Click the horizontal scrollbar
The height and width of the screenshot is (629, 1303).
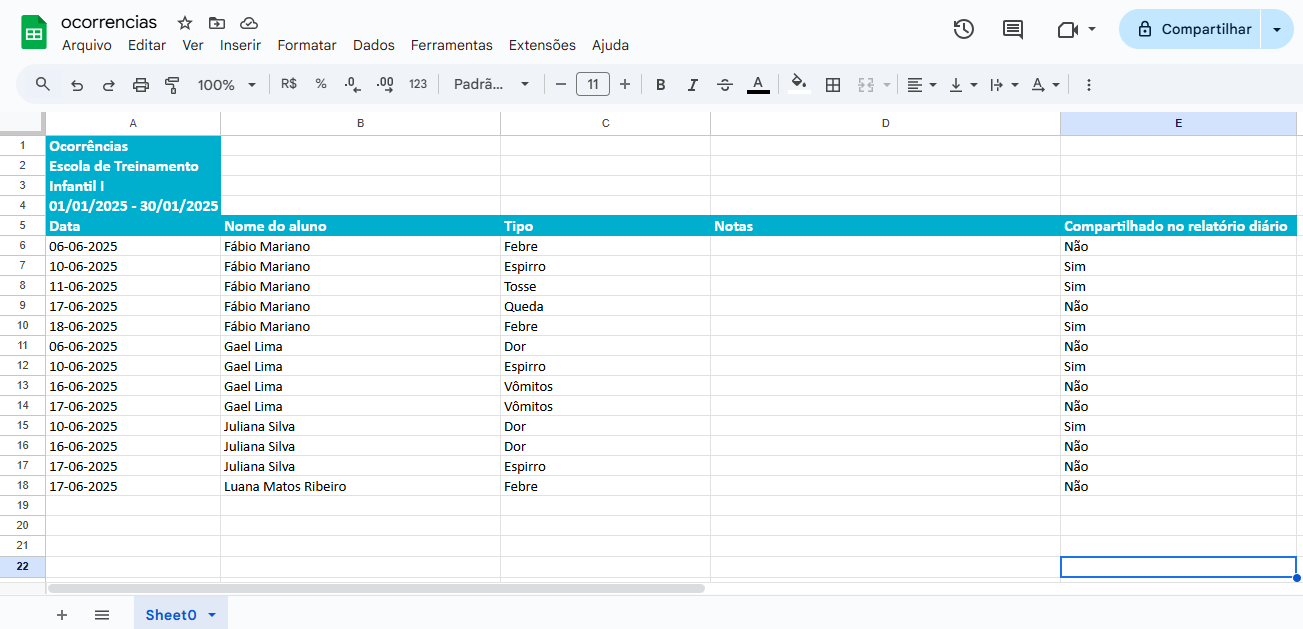pos(376,588)
